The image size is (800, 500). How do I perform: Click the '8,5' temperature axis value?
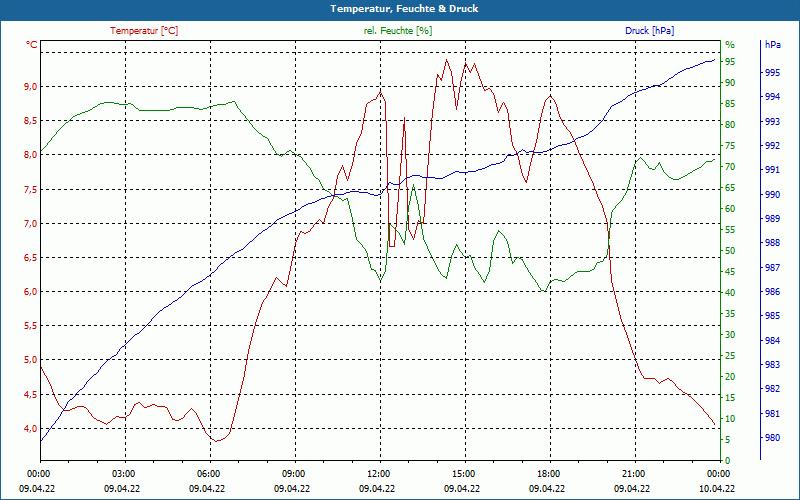point(31,121)
